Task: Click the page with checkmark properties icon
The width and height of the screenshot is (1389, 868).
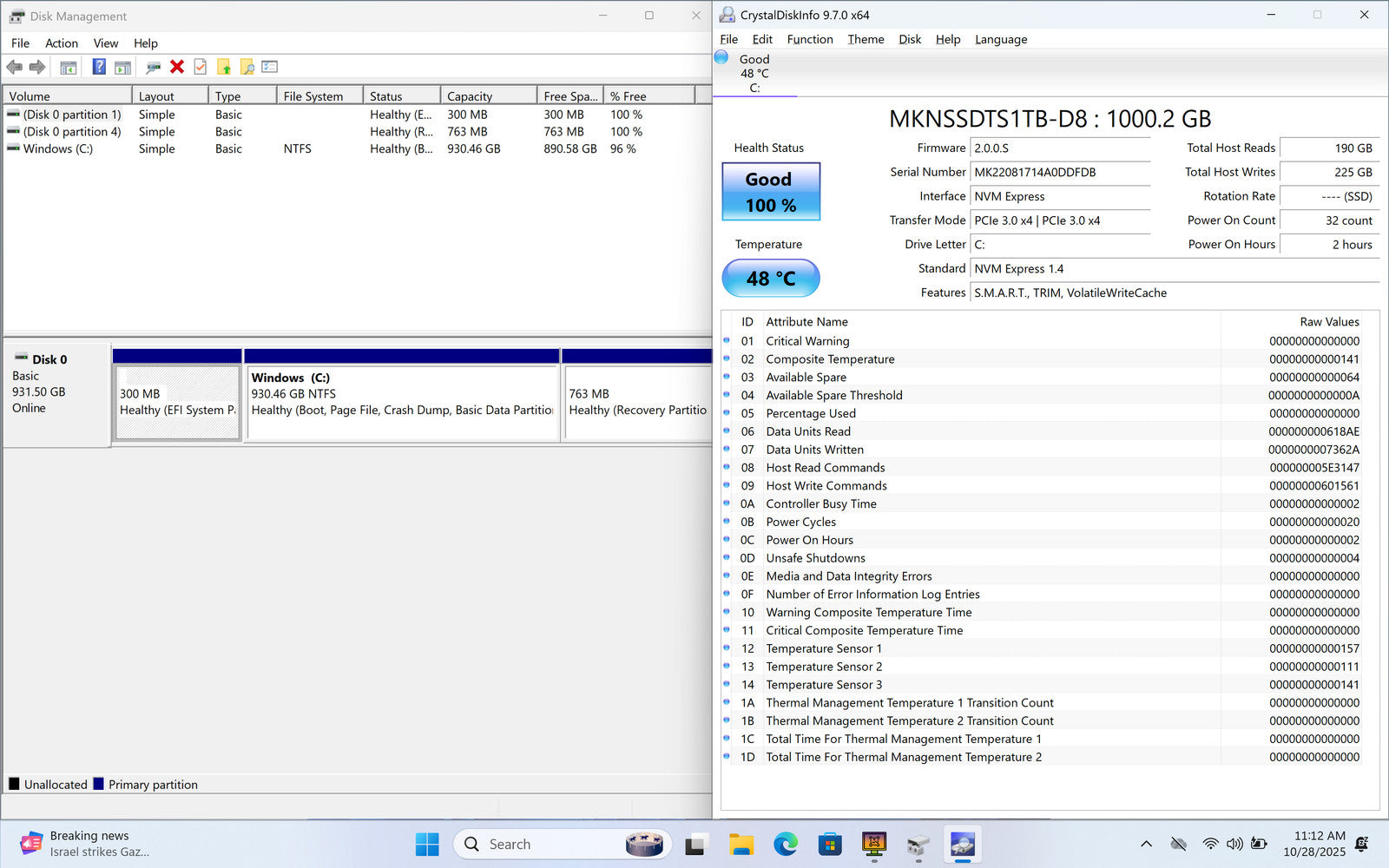Action: coord(201,67)
